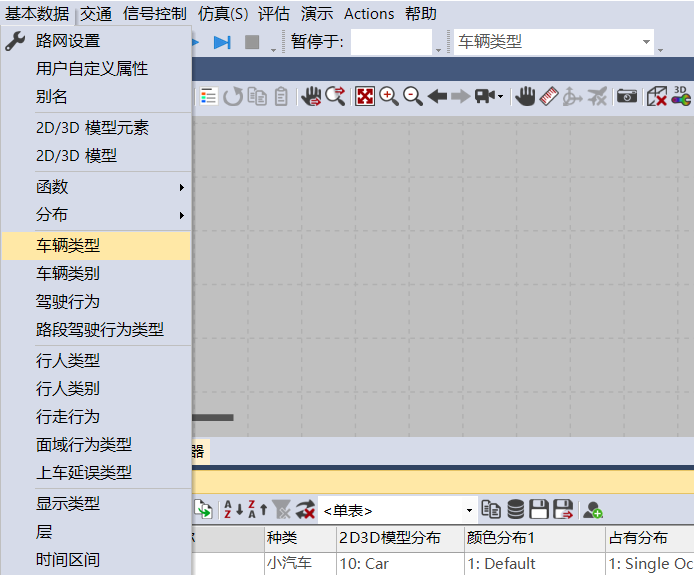Viewport: 694px width, 575px height.
Task: Click the cube with red X icon
Action: click(657, 96)
